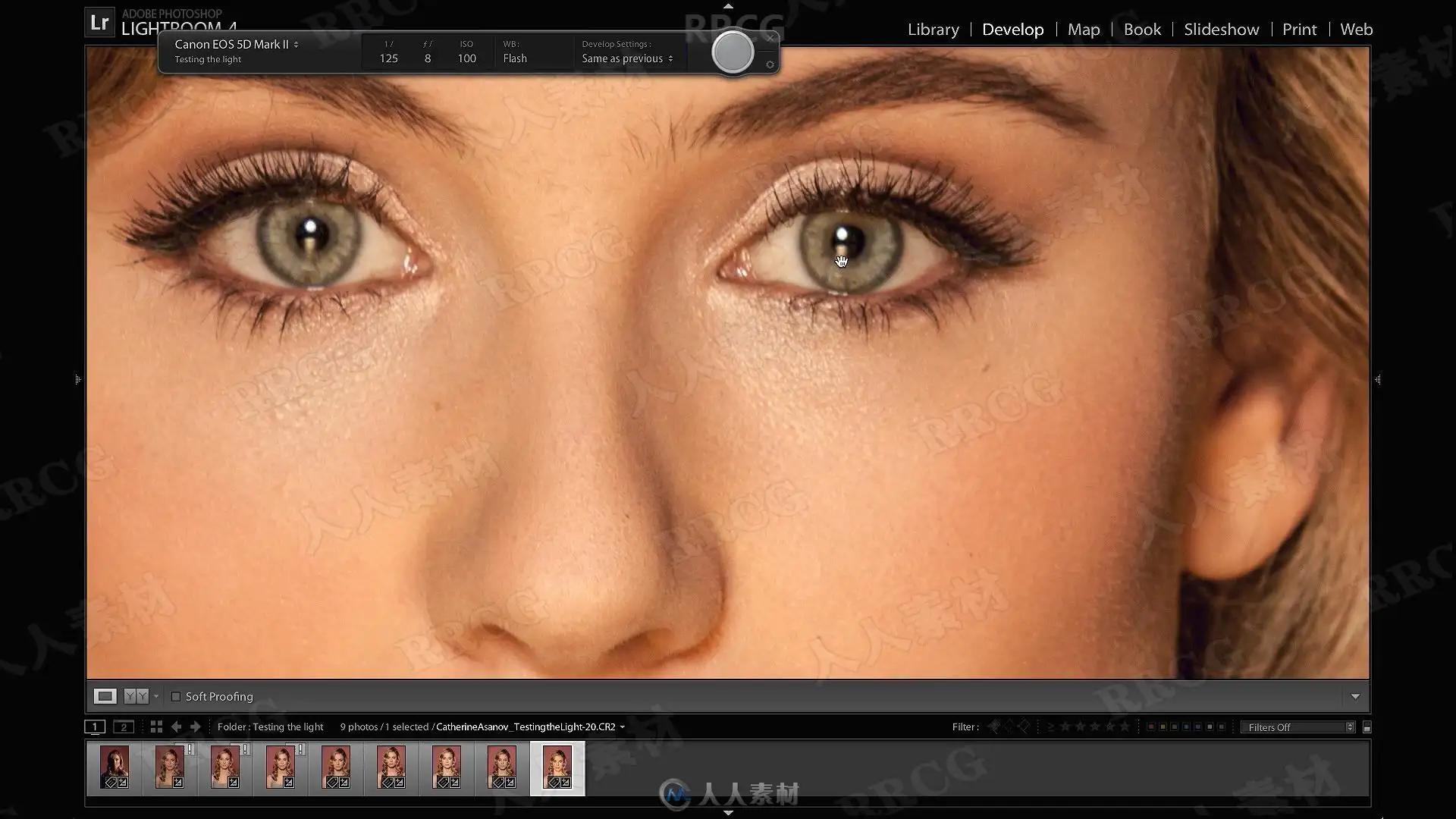Open the Before/After view options arrow

pyautogui.click(x=156, y=696)
